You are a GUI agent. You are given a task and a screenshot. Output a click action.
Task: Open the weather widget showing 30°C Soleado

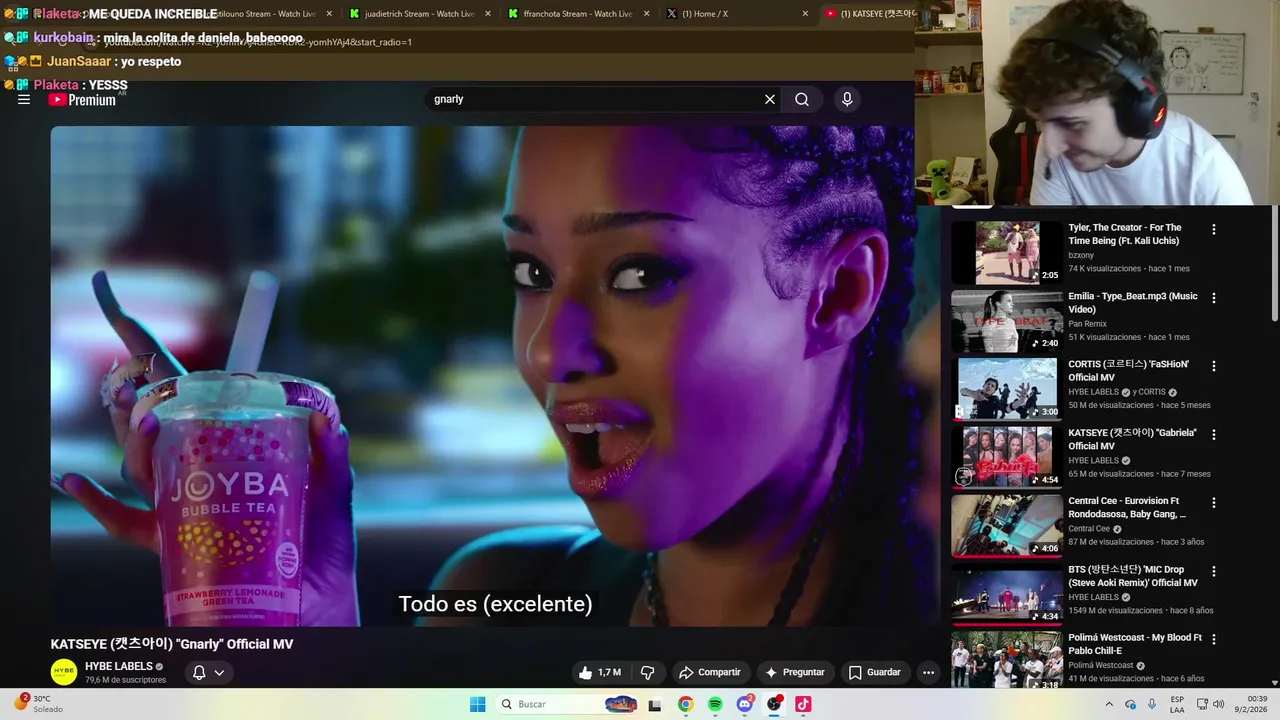38,704
